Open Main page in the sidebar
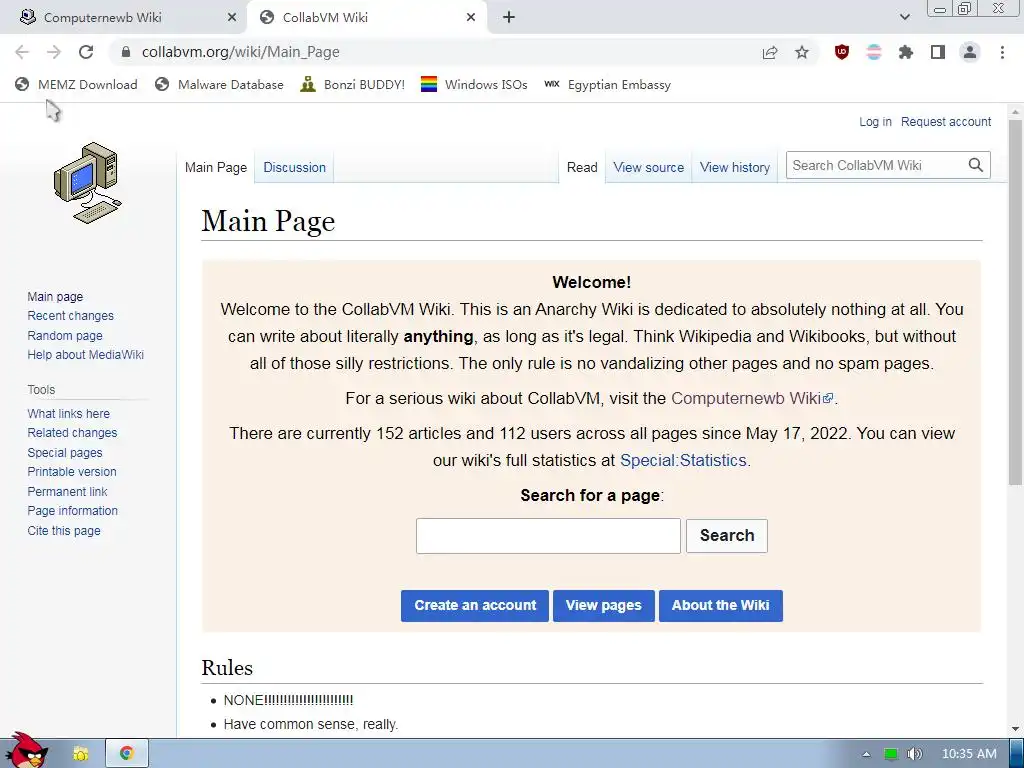Screen dimensions: 1024x768 tap(55, 296)
